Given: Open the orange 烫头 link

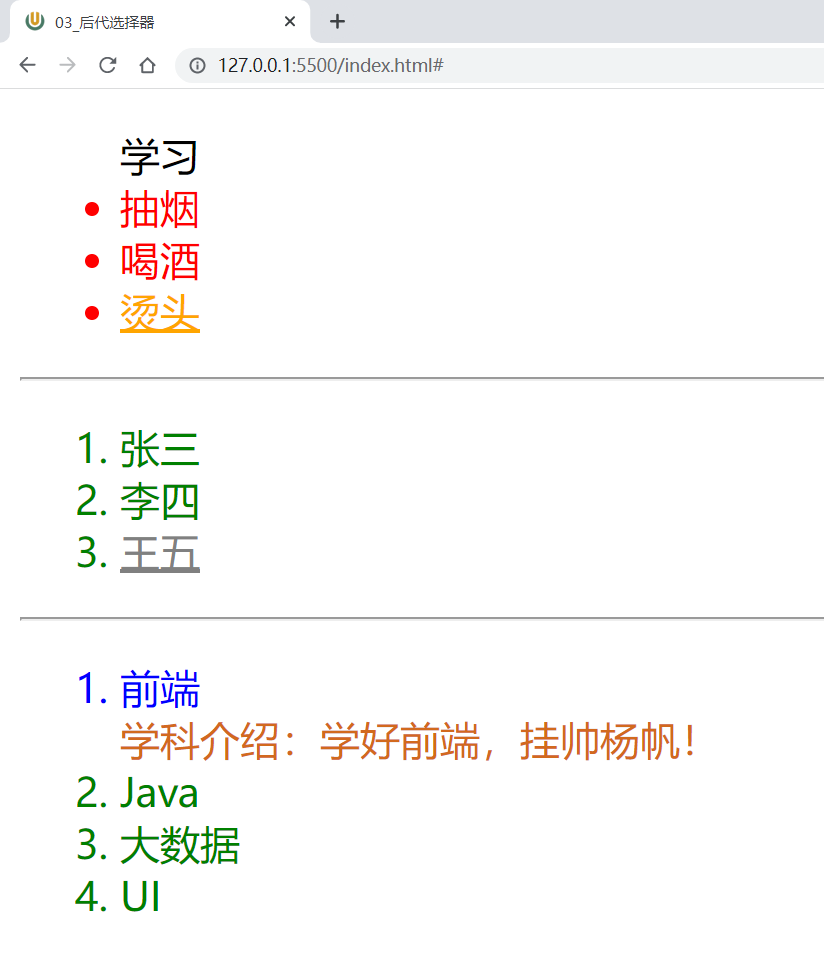Looking at the screenshot, I should click(159, 314).
